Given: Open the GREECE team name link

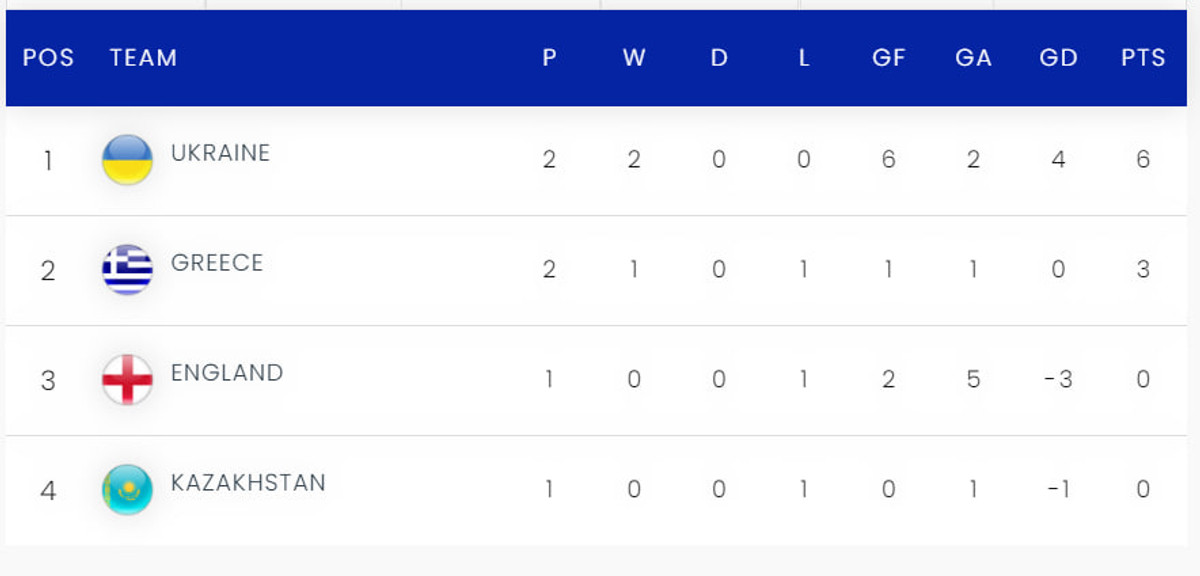Looking at the screenshot, I should (x=217, y=263).
